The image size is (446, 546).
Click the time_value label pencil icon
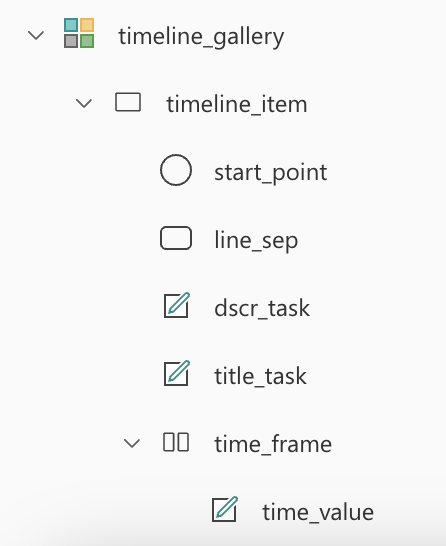[x=225, y=509]
